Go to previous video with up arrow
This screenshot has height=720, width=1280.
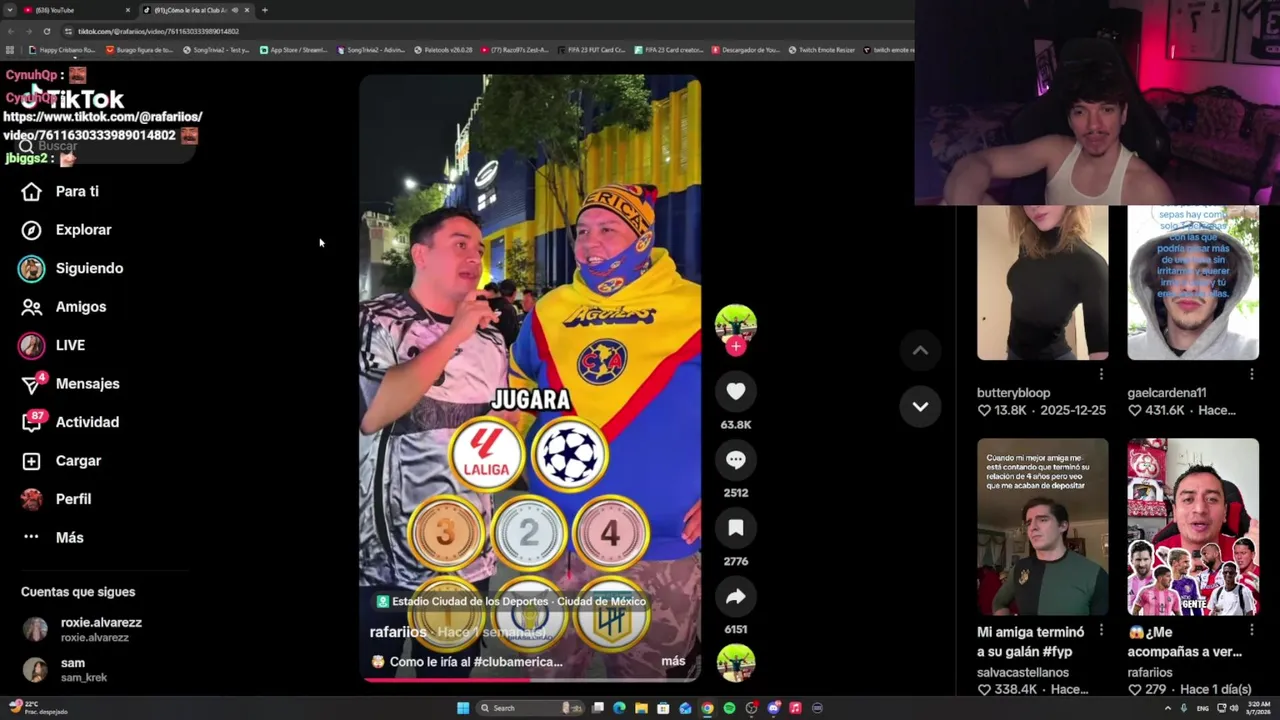tap(920, 350)
